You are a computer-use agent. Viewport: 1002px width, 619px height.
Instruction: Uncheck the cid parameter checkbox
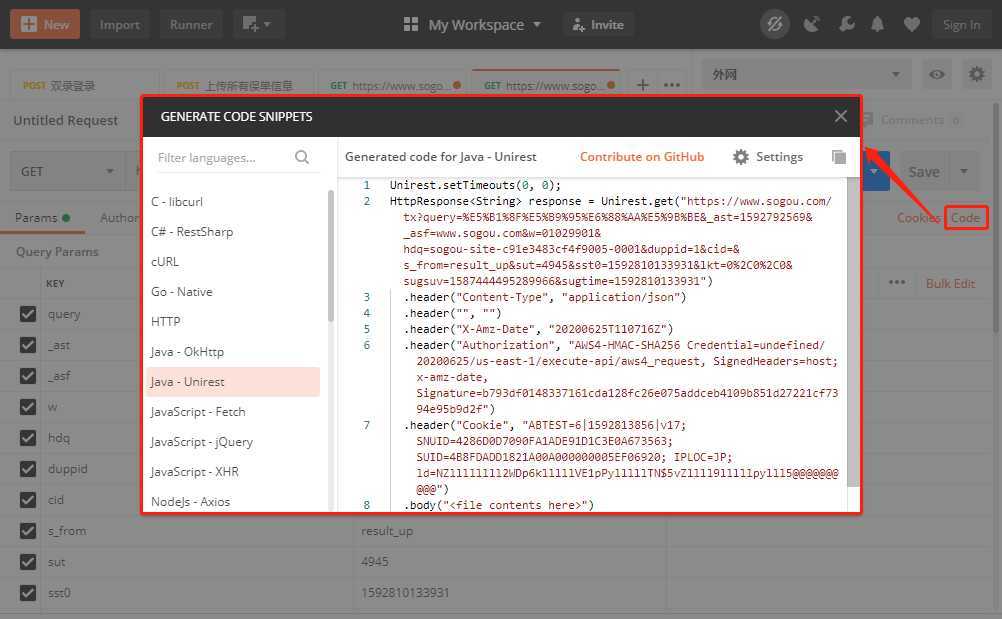tap(27, 500)
